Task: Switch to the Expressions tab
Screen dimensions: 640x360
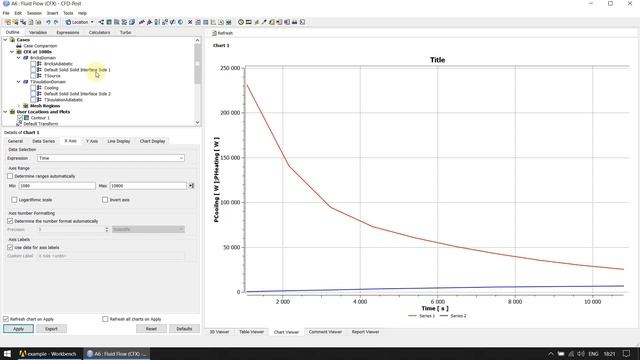Action: [68, 32]
